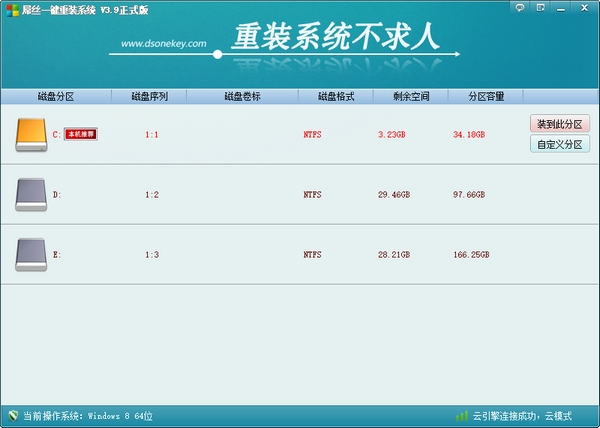Click NTFS format in E: row
The height and width of the screenshot is (428, 600).
pyautogui.click(x=312, y=255)
